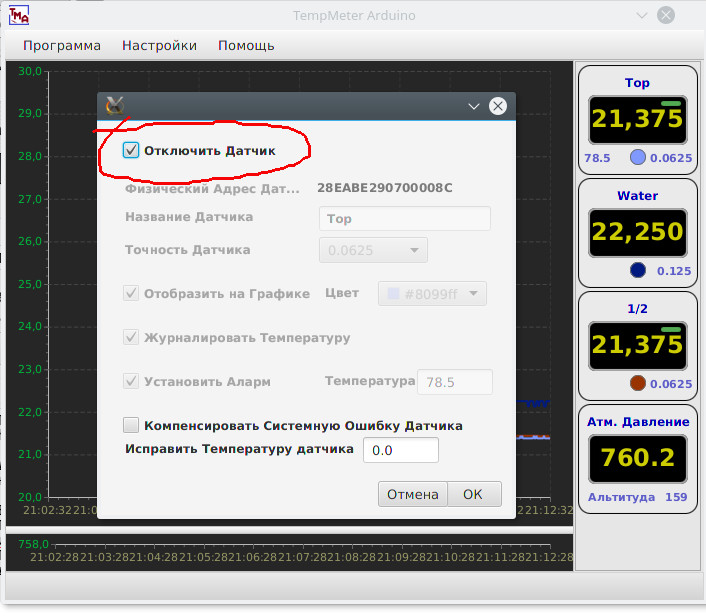
Task: Click the alarm Температура field 78.5
Action: (x=455, y=382)
